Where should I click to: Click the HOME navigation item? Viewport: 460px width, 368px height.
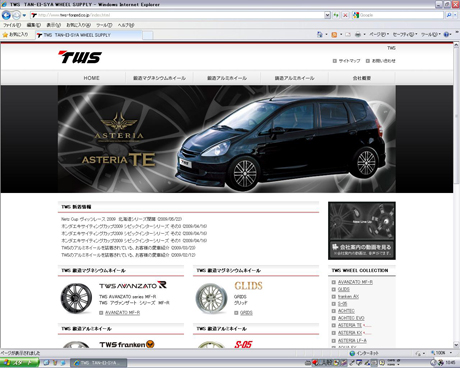click(x=91, y=78)
